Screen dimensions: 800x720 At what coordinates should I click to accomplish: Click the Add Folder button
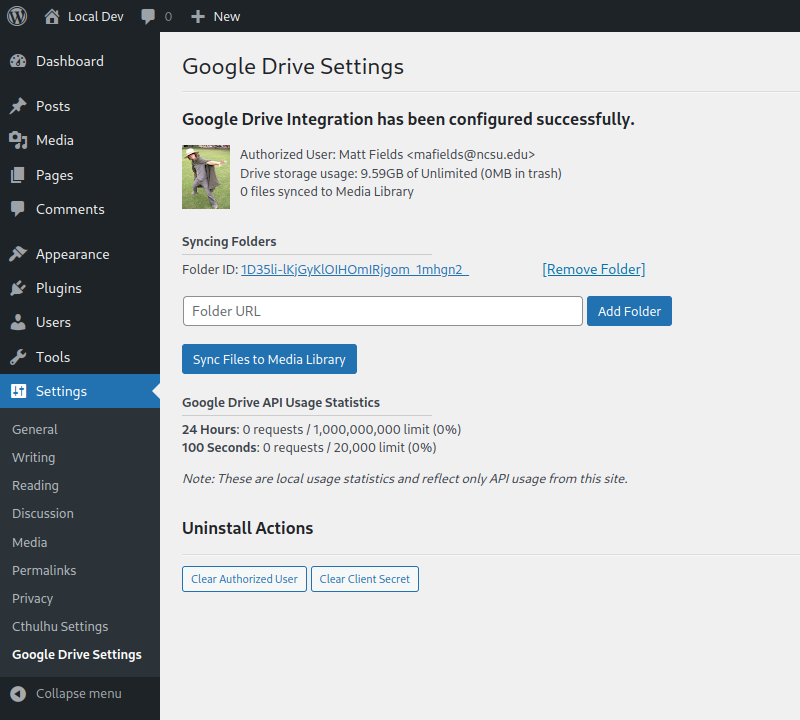629,311
